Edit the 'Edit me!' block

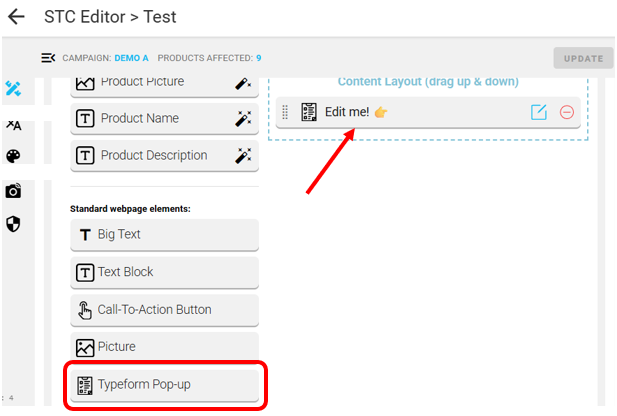tap(539, 112)
